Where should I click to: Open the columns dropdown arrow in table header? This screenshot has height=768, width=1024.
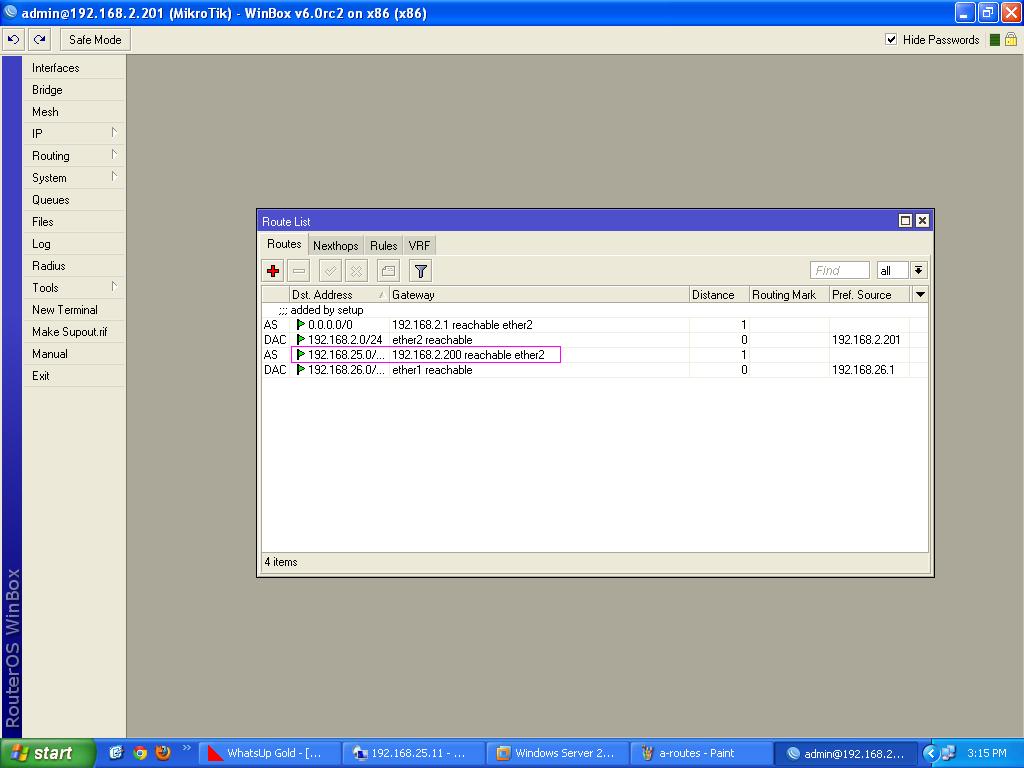tap(920, 295)
